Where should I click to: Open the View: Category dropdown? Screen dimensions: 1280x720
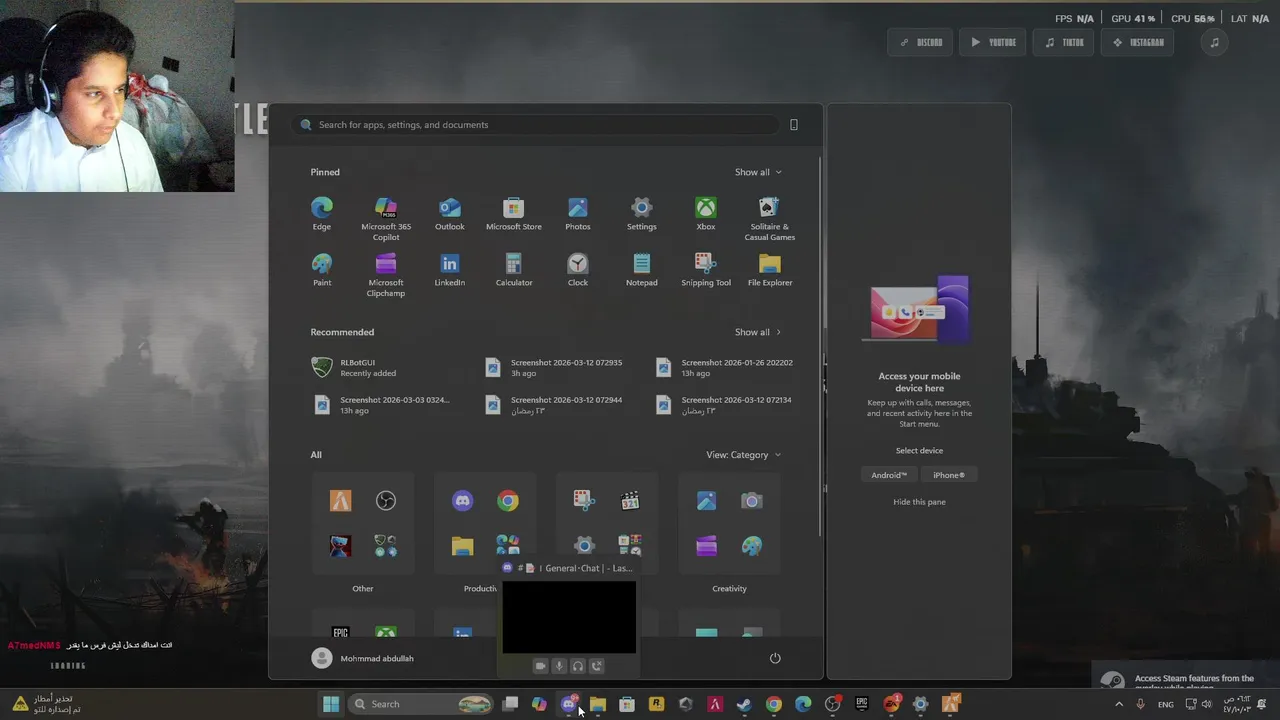(743, 455)
